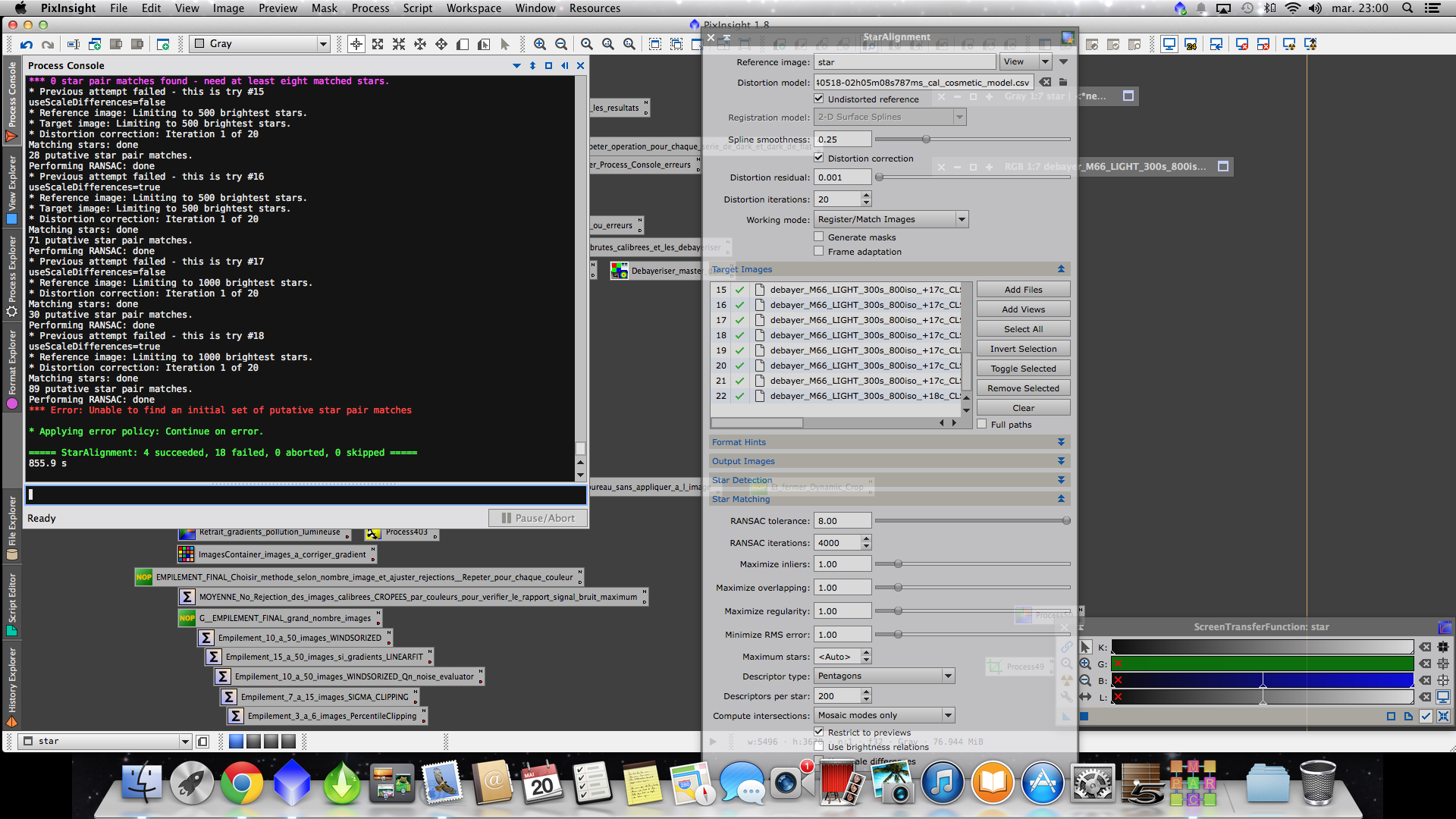Reset the G channel in ScreenTransferFunction

[x=1426, y=664]
